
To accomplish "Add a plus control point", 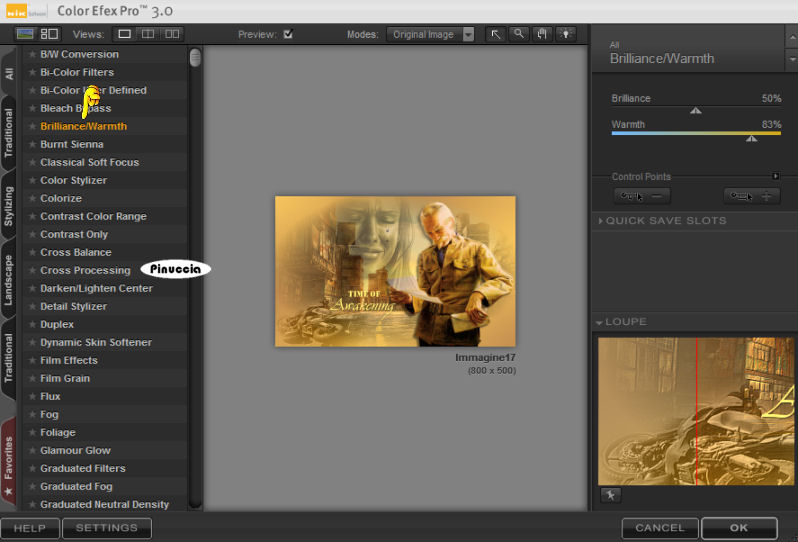I will [x=751, y=196].
